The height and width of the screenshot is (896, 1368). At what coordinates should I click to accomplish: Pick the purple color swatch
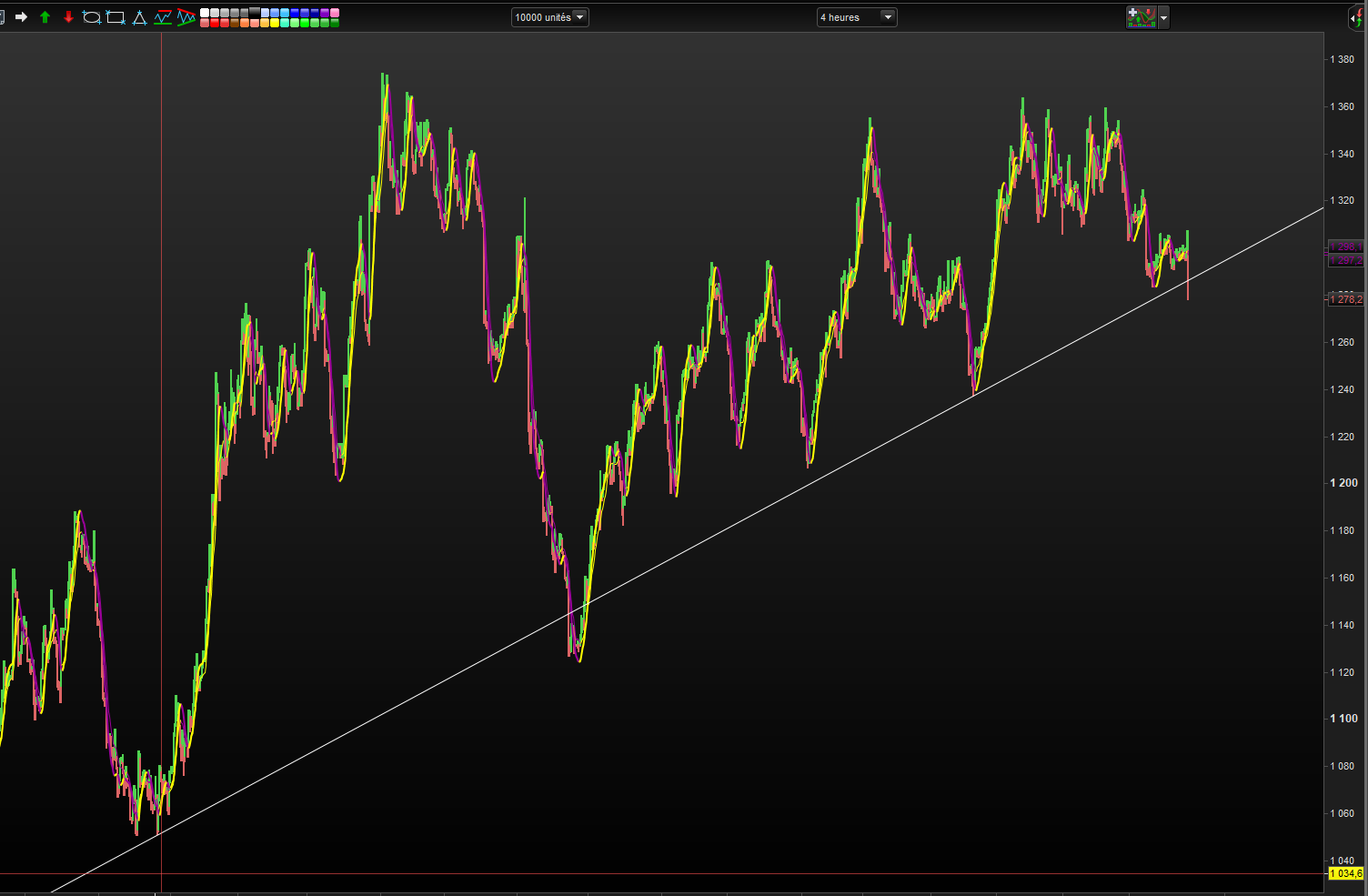point(324,13)
